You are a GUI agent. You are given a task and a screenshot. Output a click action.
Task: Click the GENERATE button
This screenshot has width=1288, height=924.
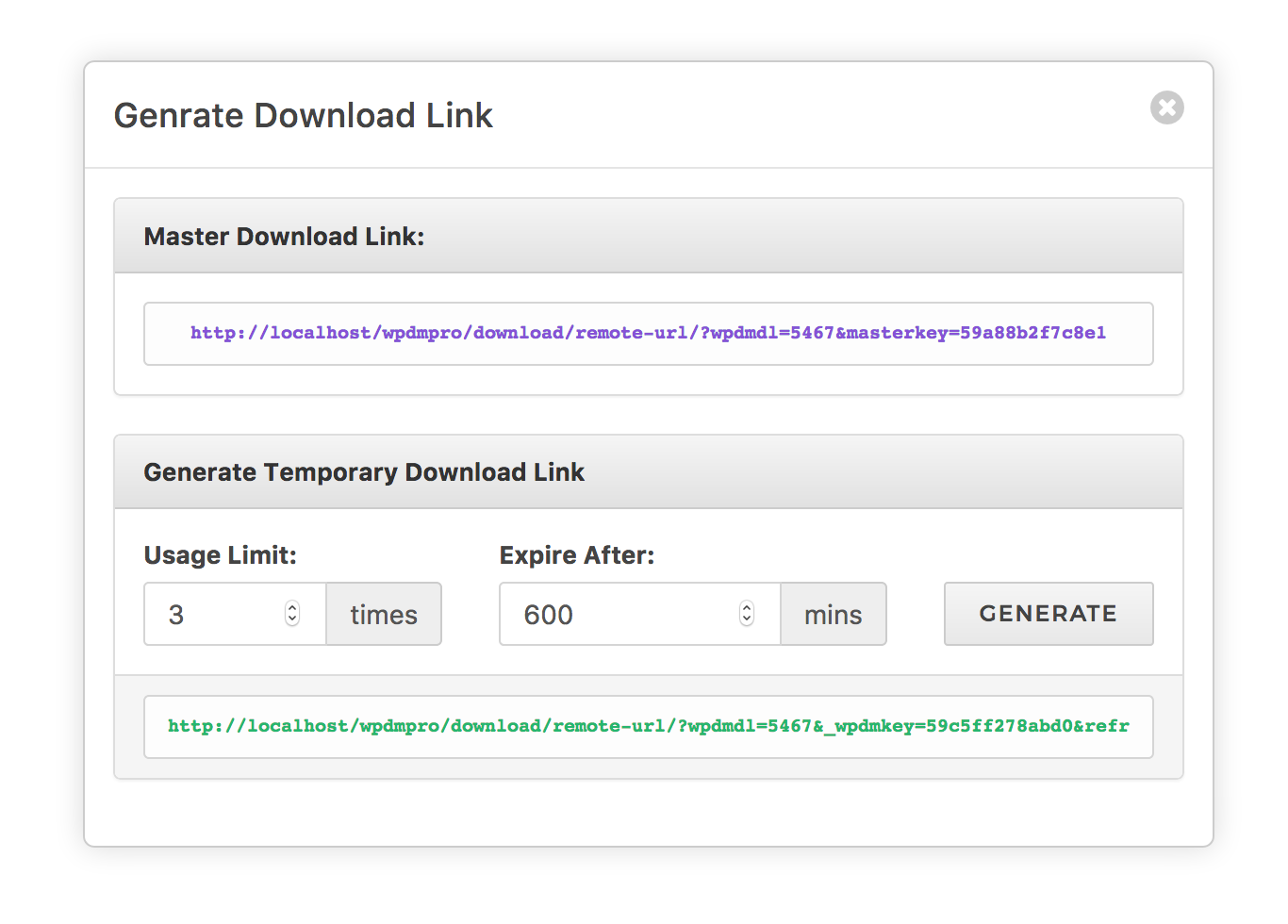tap(1048, 614)
